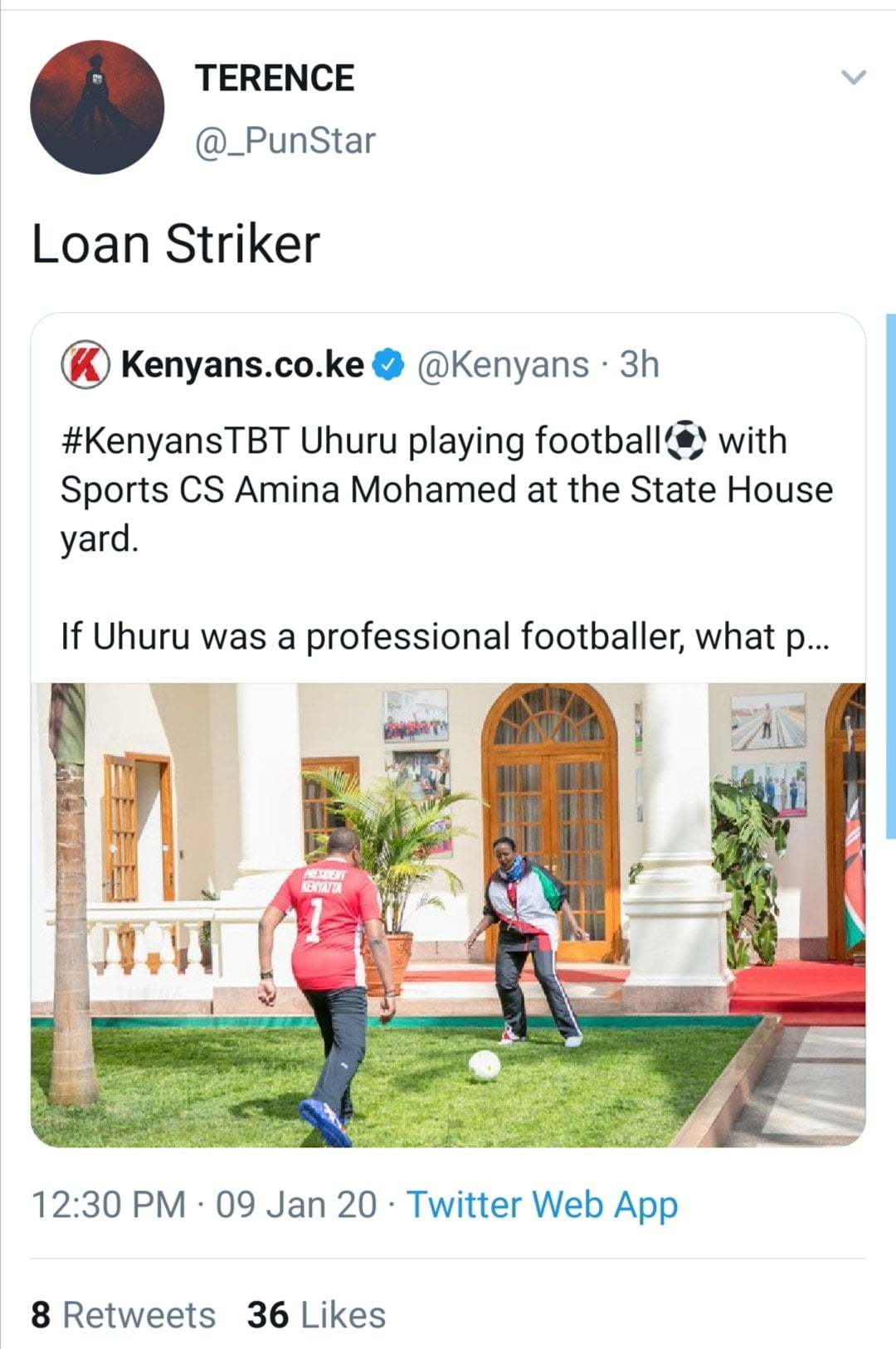Image resolution: width=896 pixels, height=1349 pixels.
Task: Open the TERENCE display name
Action: point(275,78)
